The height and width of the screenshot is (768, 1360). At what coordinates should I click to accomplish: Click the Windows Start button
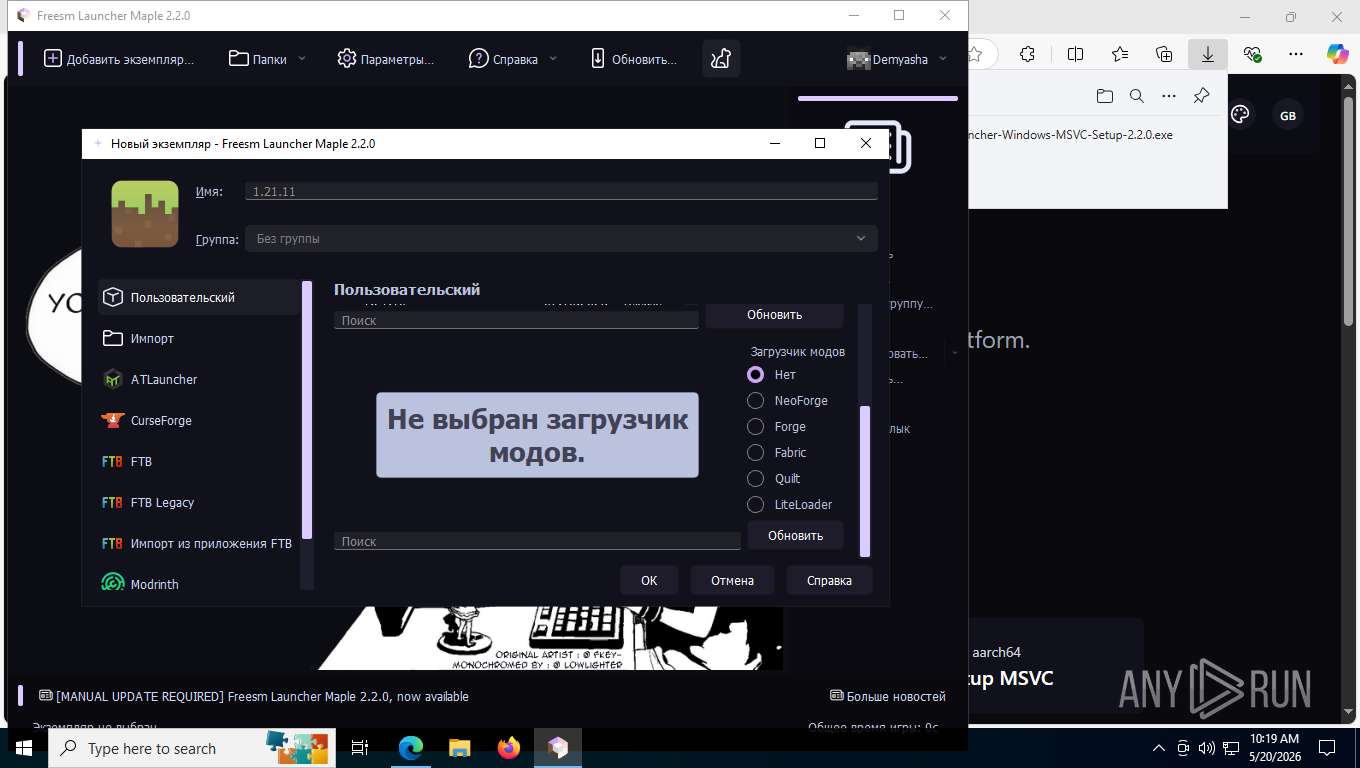click(24, 748)
